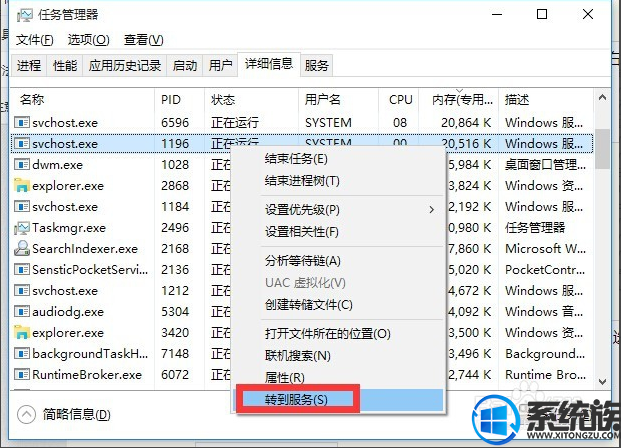Viewport: 621px width, 448px height.
Task: Switch to the 性能 tab
Action: click(65, 65)
